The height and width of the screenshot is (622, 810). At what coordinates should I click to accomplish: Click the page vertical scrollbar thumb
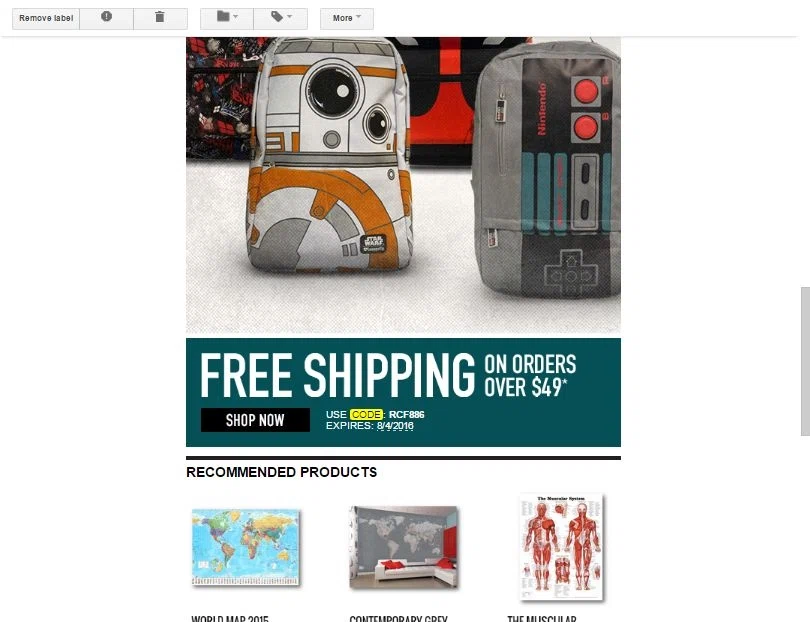click(x=805, y=362)
